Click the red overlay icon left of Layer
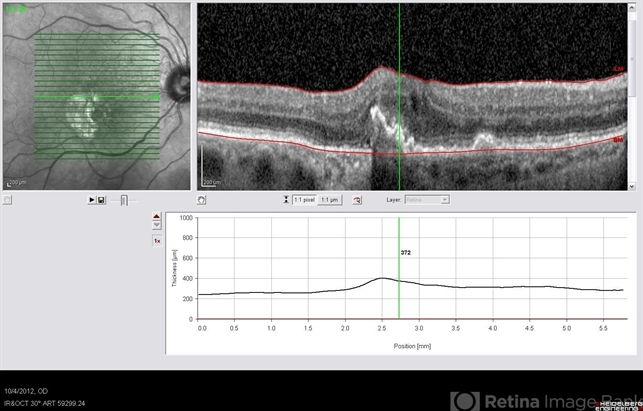The image size is (643, 411). pos(357,200)
